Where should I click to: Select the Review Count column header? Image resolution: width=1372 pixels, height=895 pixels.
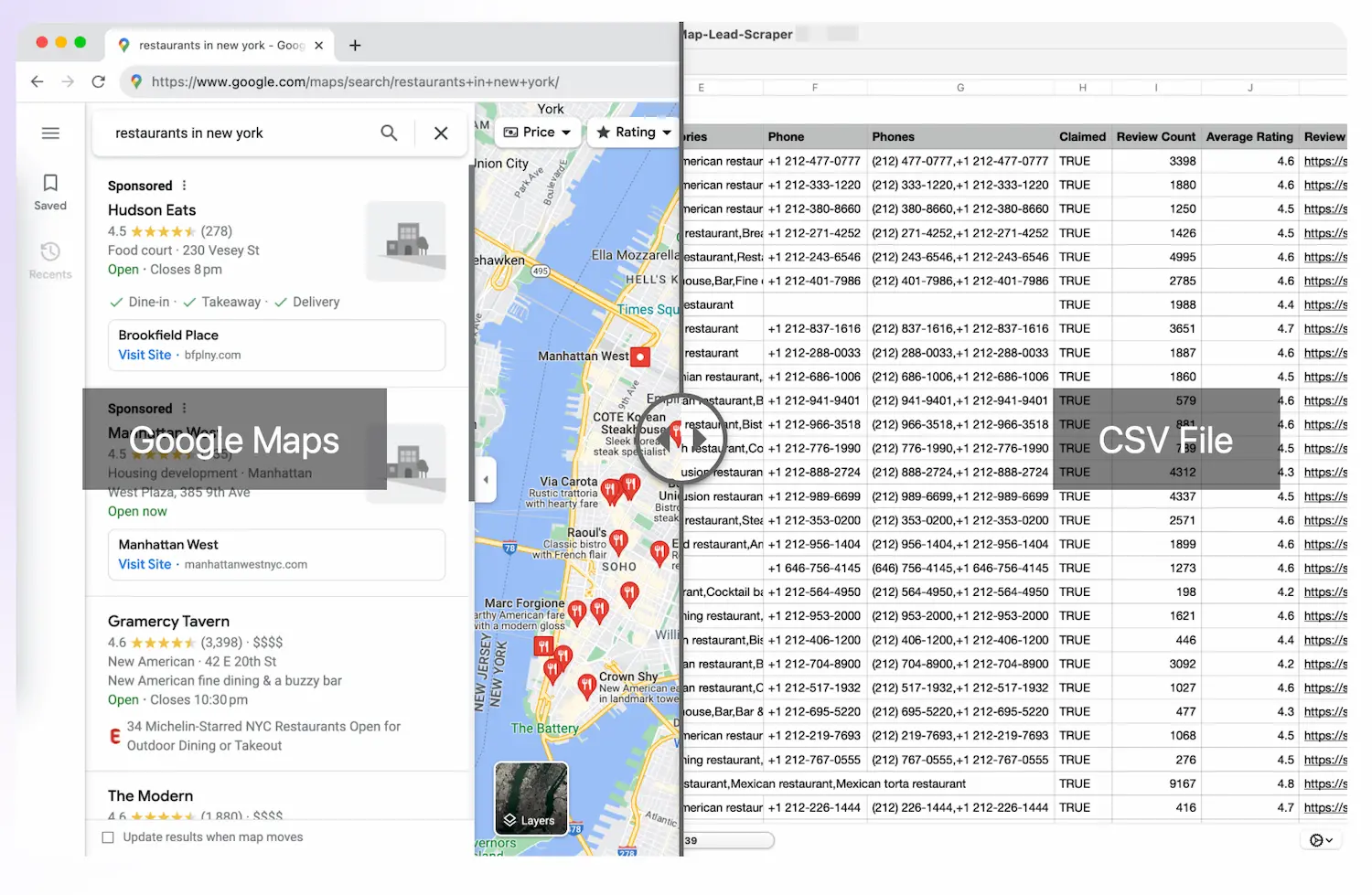click(1155, 136)
